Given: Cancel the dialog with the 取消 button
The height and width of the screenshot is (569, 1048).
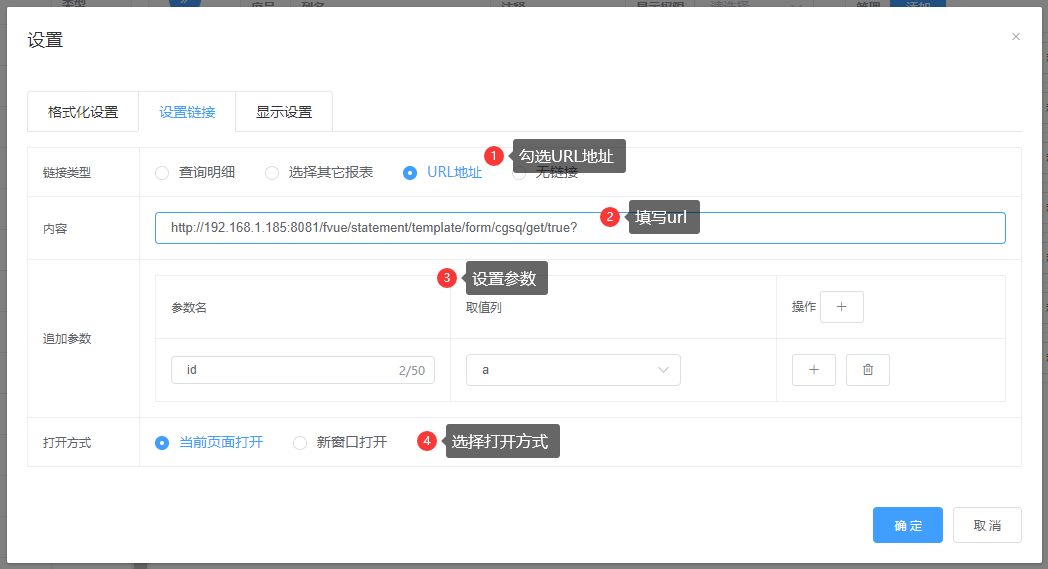Looking at the screenshot, I should pos(987,525).
